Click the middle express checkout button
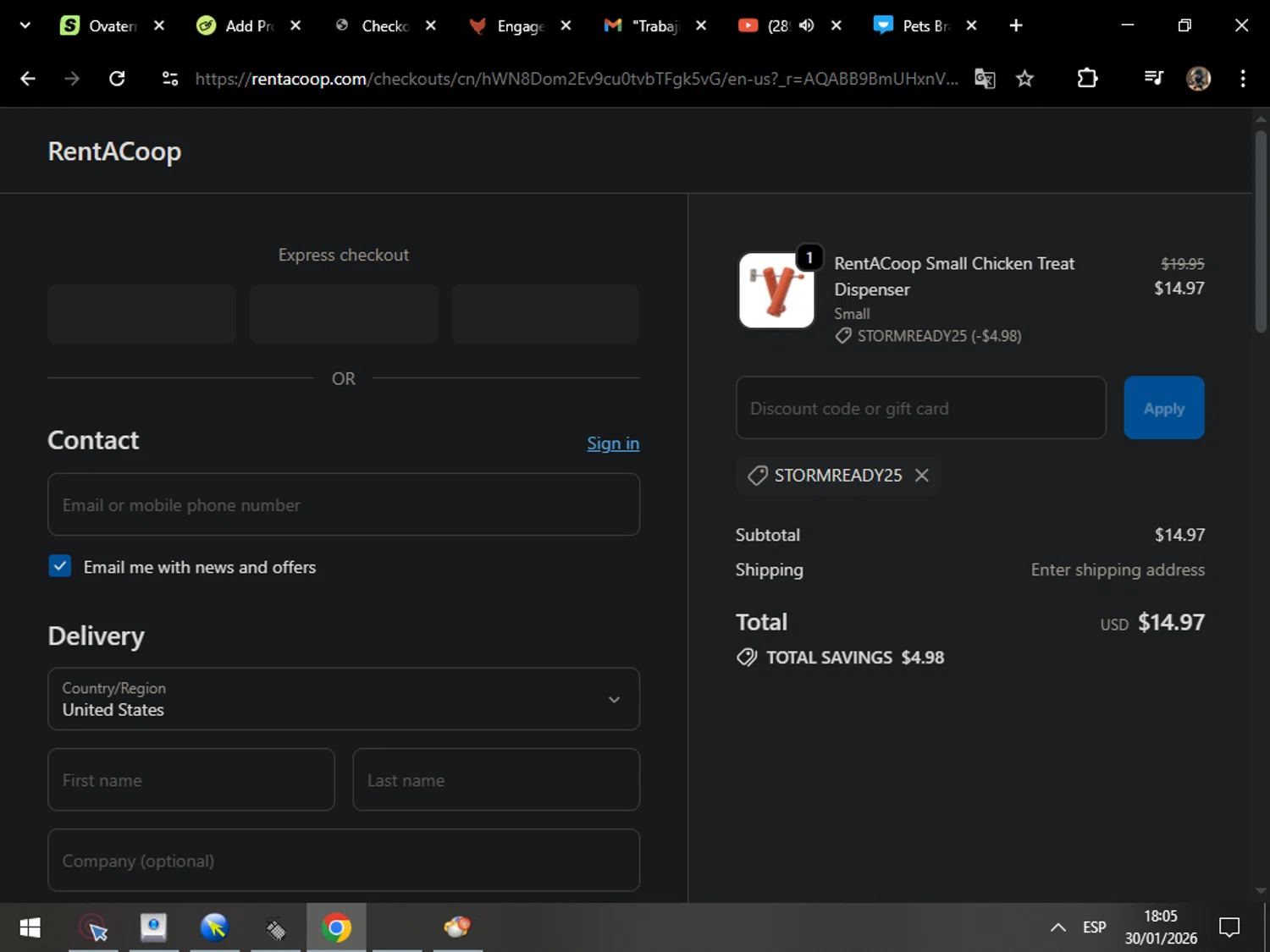 344,314
